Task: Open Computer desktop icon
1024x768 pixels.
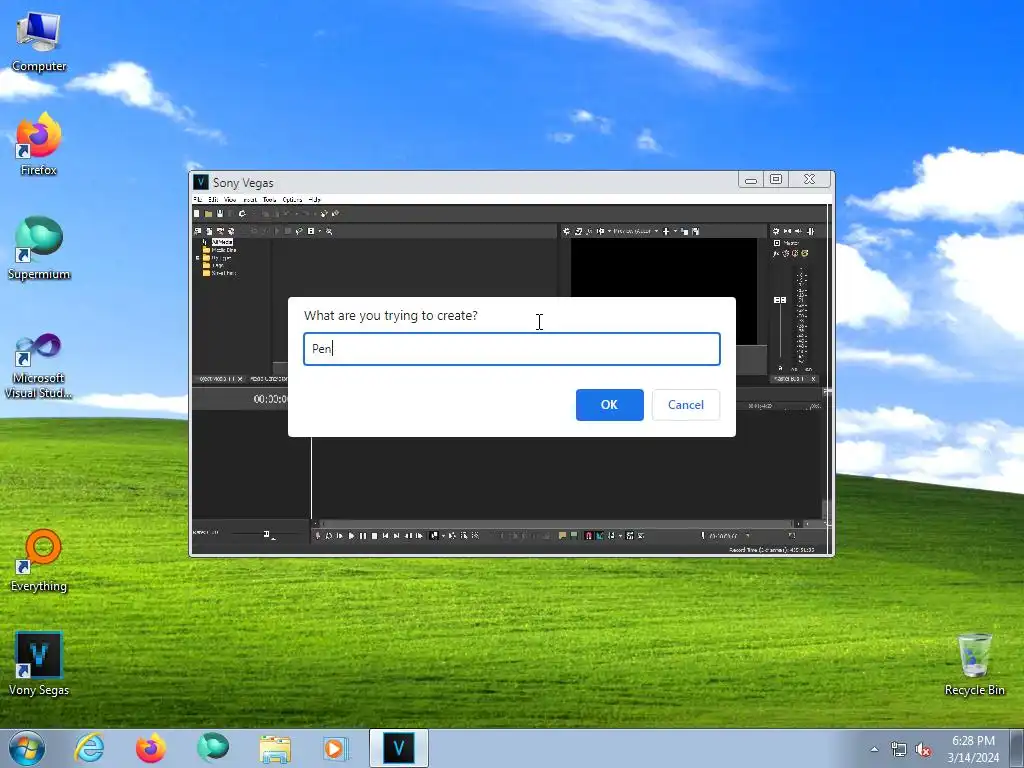Action: pos(39,40)
